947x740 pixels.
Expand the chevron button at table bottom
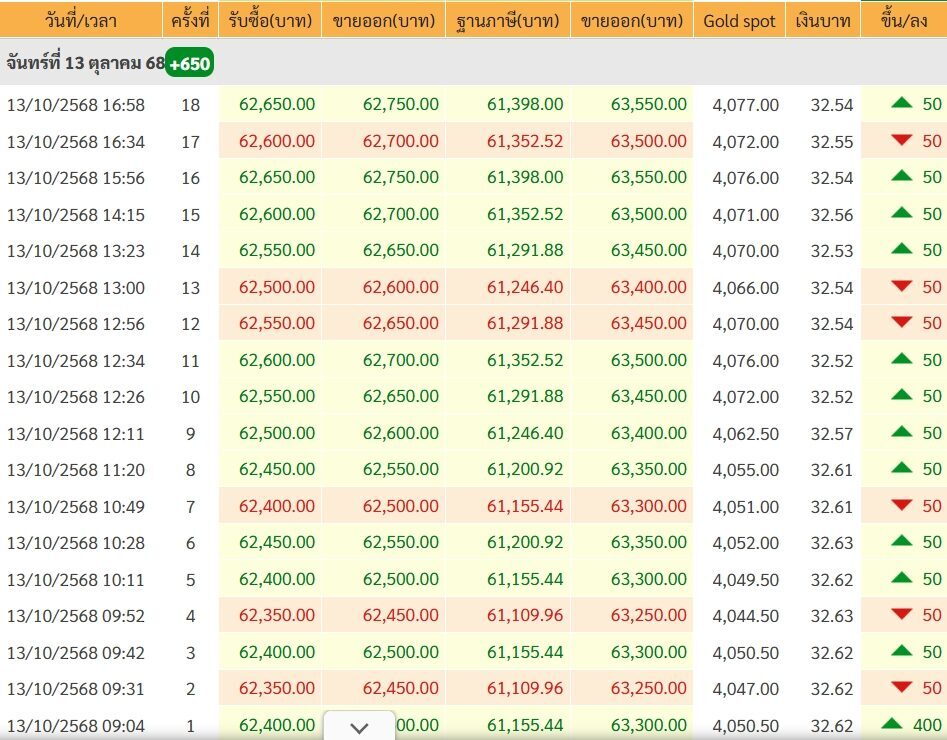(x=359, y=726)
